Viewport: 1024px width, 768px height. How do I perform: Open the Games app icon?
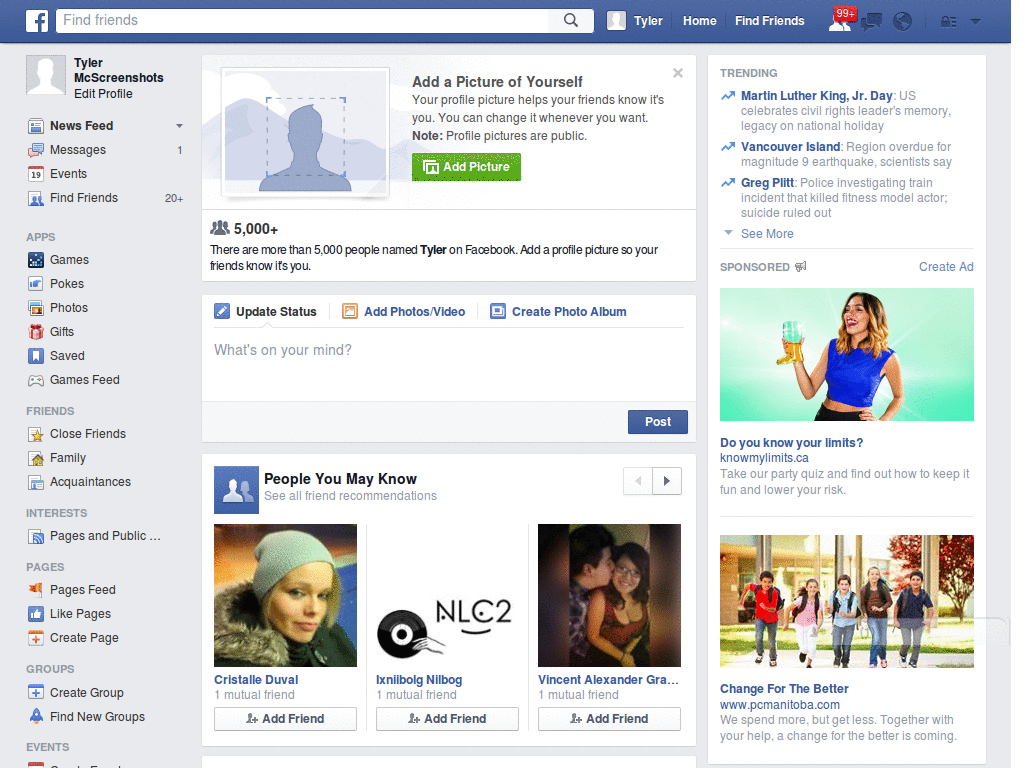[36, 260]
